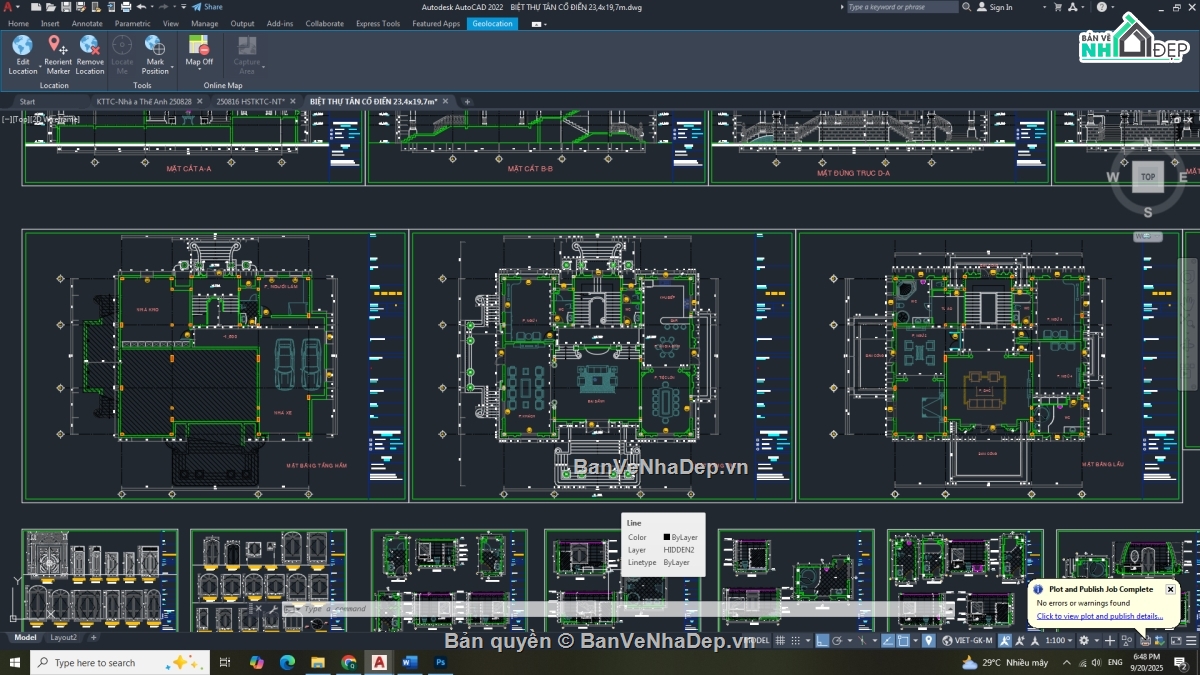This screenshot has width=1200, height=675.
Task: Expand the Workspace Switching gear dropdown
Action: pos(1086,640)
